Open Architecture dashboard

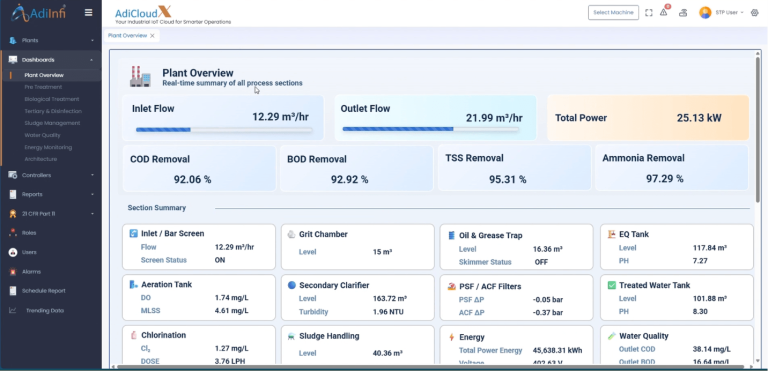41,159
